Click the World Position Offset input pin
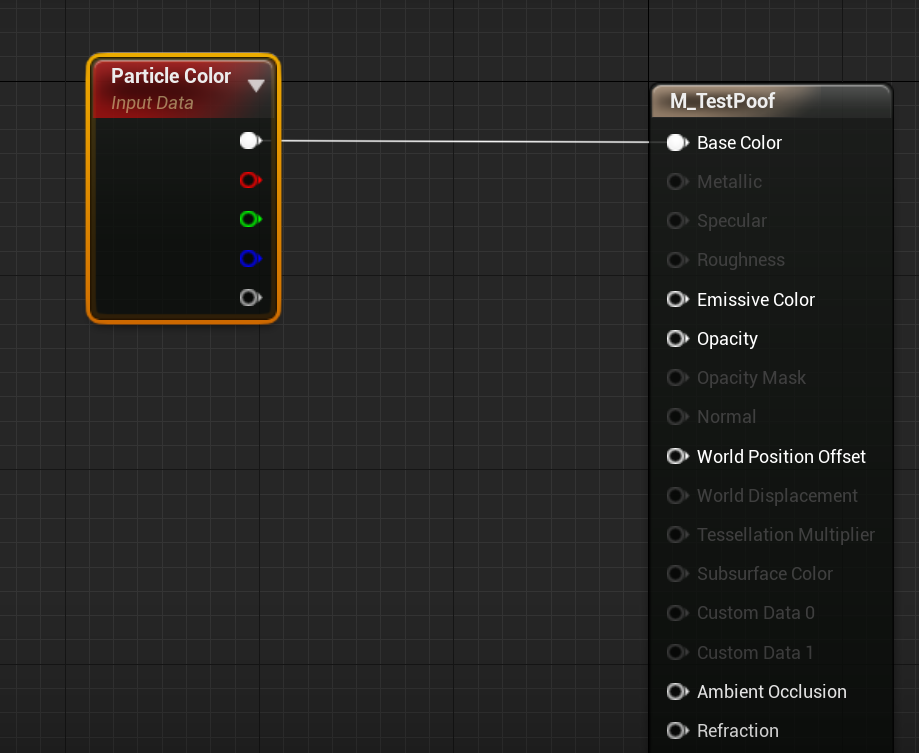Screen dimensions: 919x753 678,456
